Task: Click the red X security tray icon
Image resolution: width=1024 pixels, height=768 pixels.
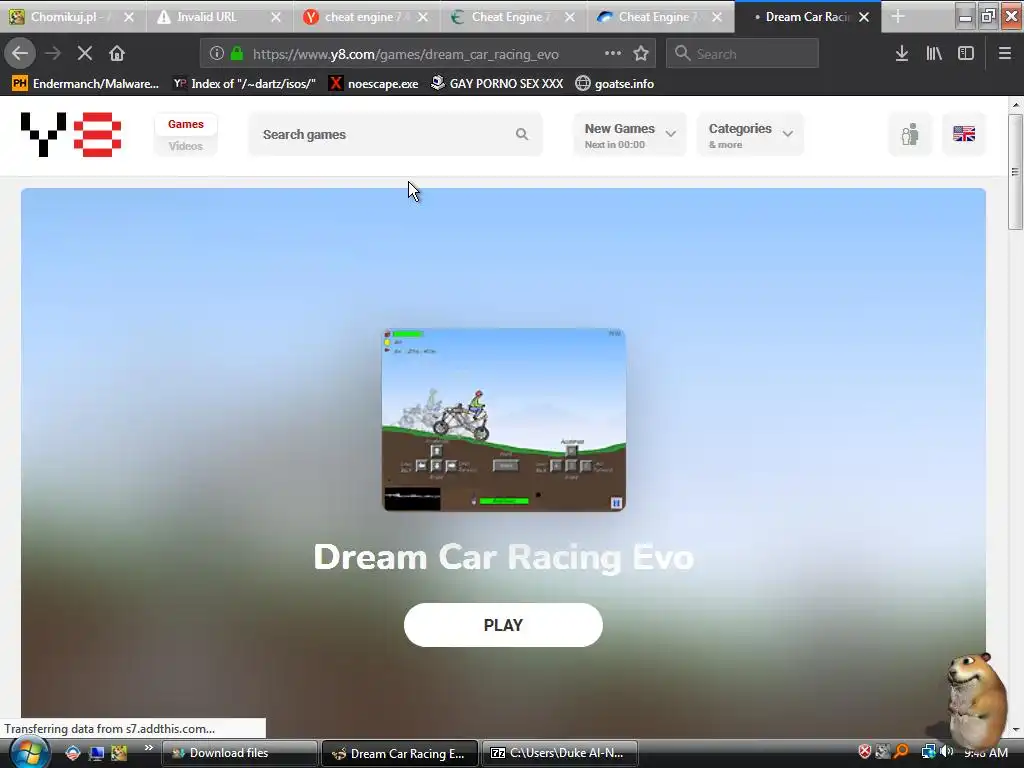Action: coord(865,752)
